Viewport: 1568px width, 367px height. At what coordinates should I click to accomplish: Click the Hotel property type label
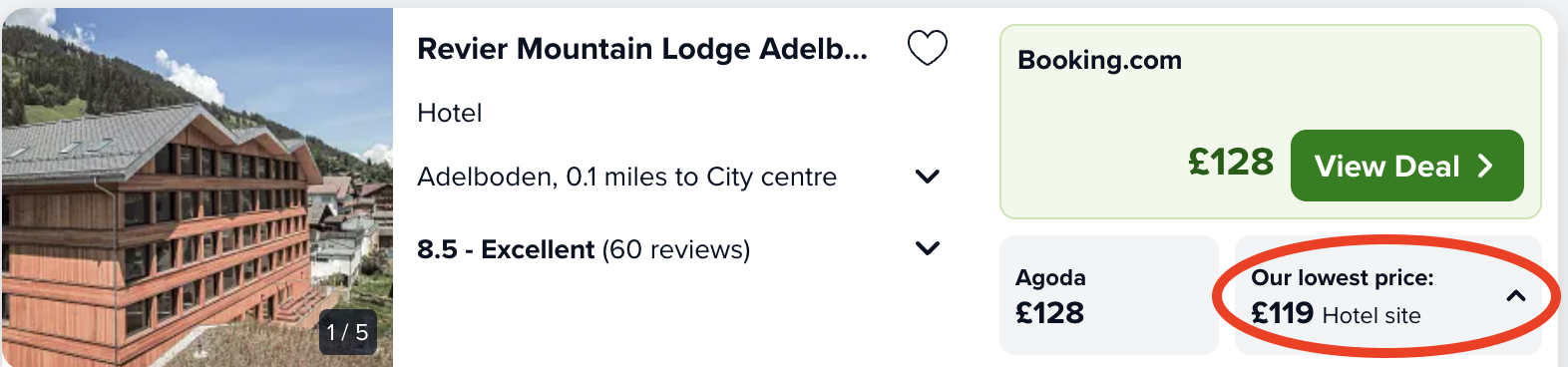click(450, 113)
